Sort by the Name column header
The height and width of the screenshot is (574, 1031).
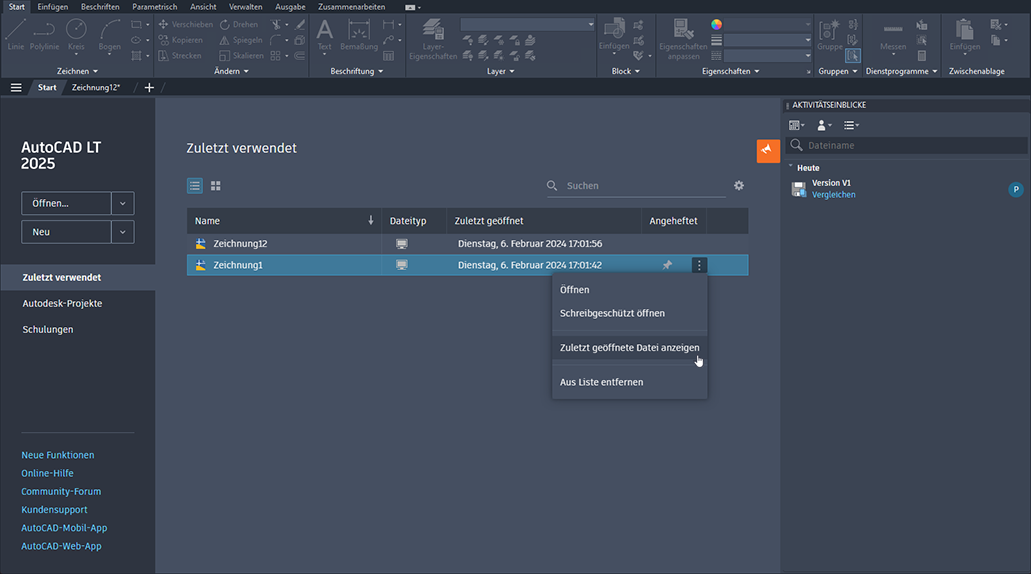click(284, 221)
